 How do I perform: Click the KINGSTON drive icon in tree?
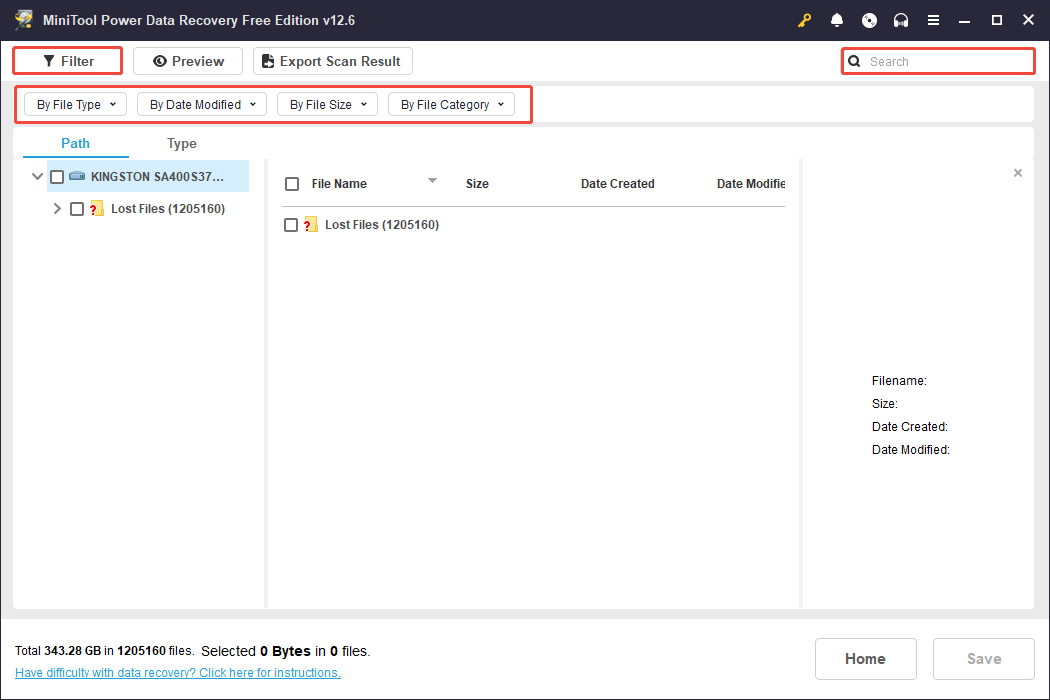77,176
